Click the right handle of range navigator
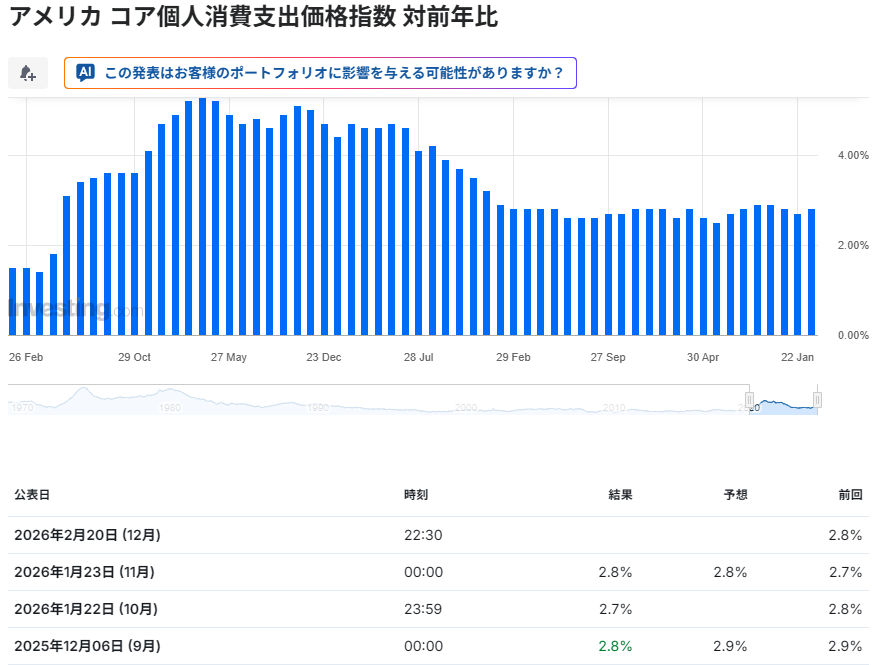This screenshot has width=877, height=665. click(x=817, y=400)
